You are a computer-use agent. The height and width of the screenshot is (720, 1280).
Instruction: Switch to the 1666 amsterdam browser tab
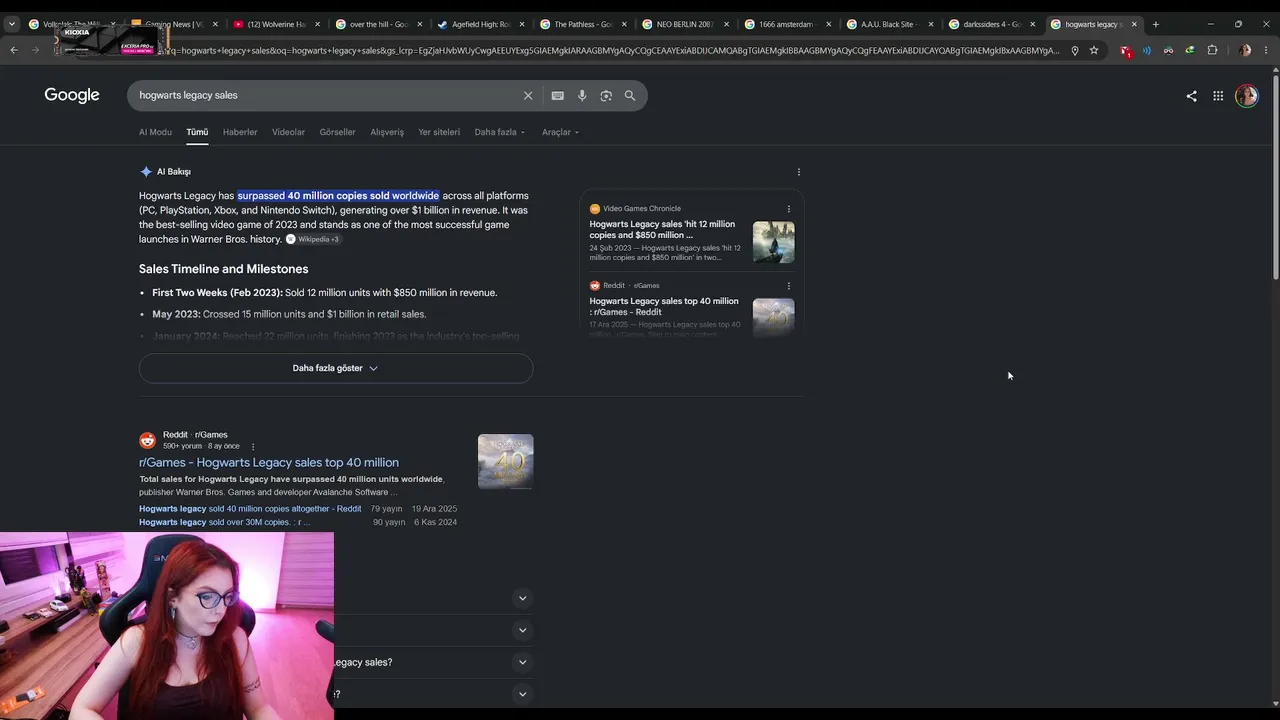[787, 24]
